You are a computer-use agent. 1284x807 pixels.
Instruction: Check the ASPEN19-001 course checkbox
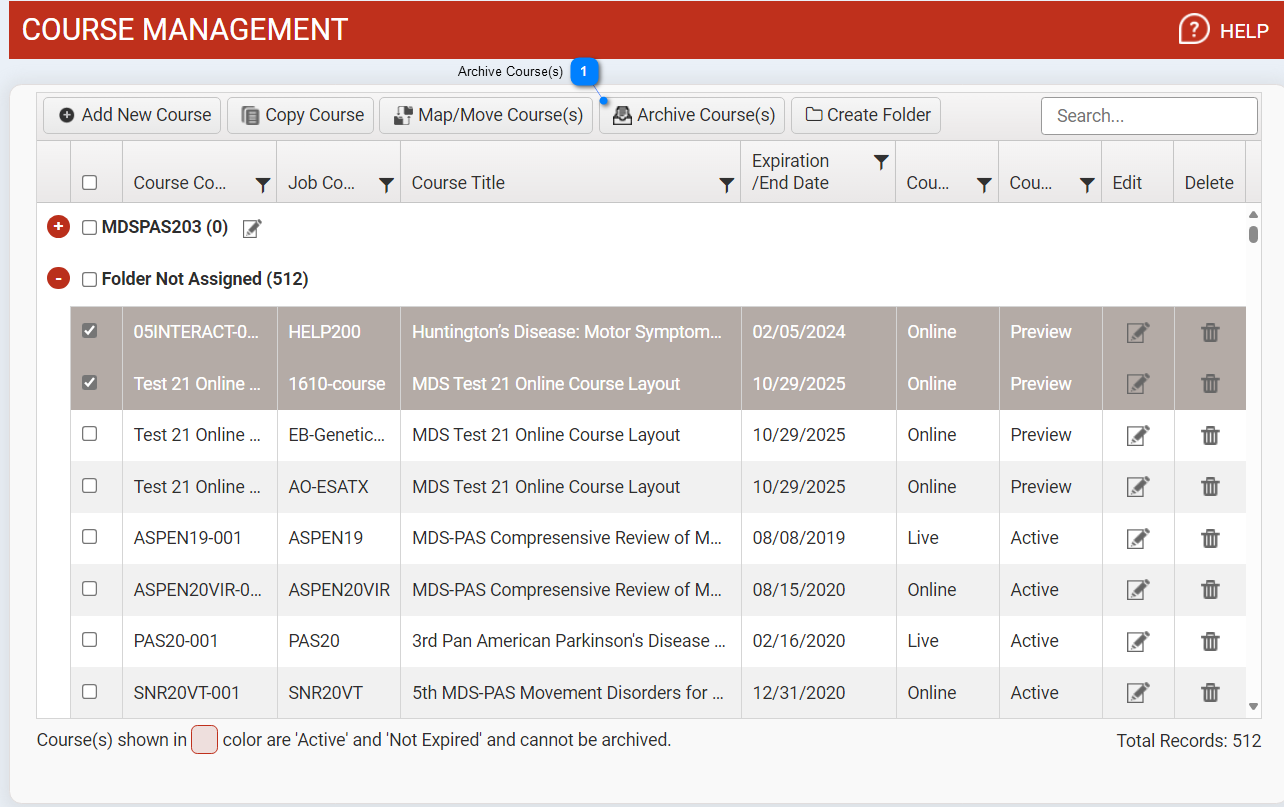tap(90, 537)
